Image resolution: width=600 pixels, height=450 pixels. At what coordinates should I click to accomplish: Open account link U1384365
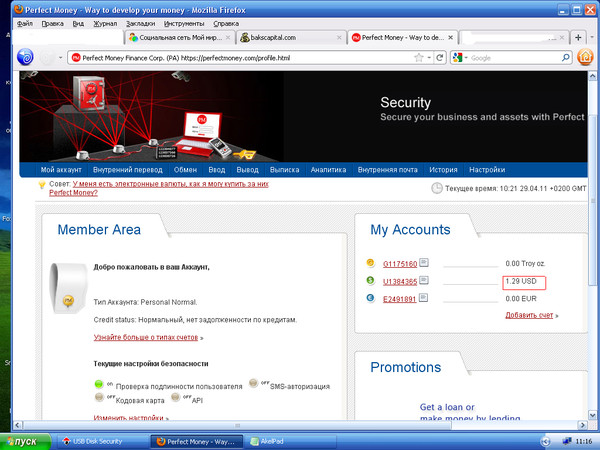click(400, 282)
